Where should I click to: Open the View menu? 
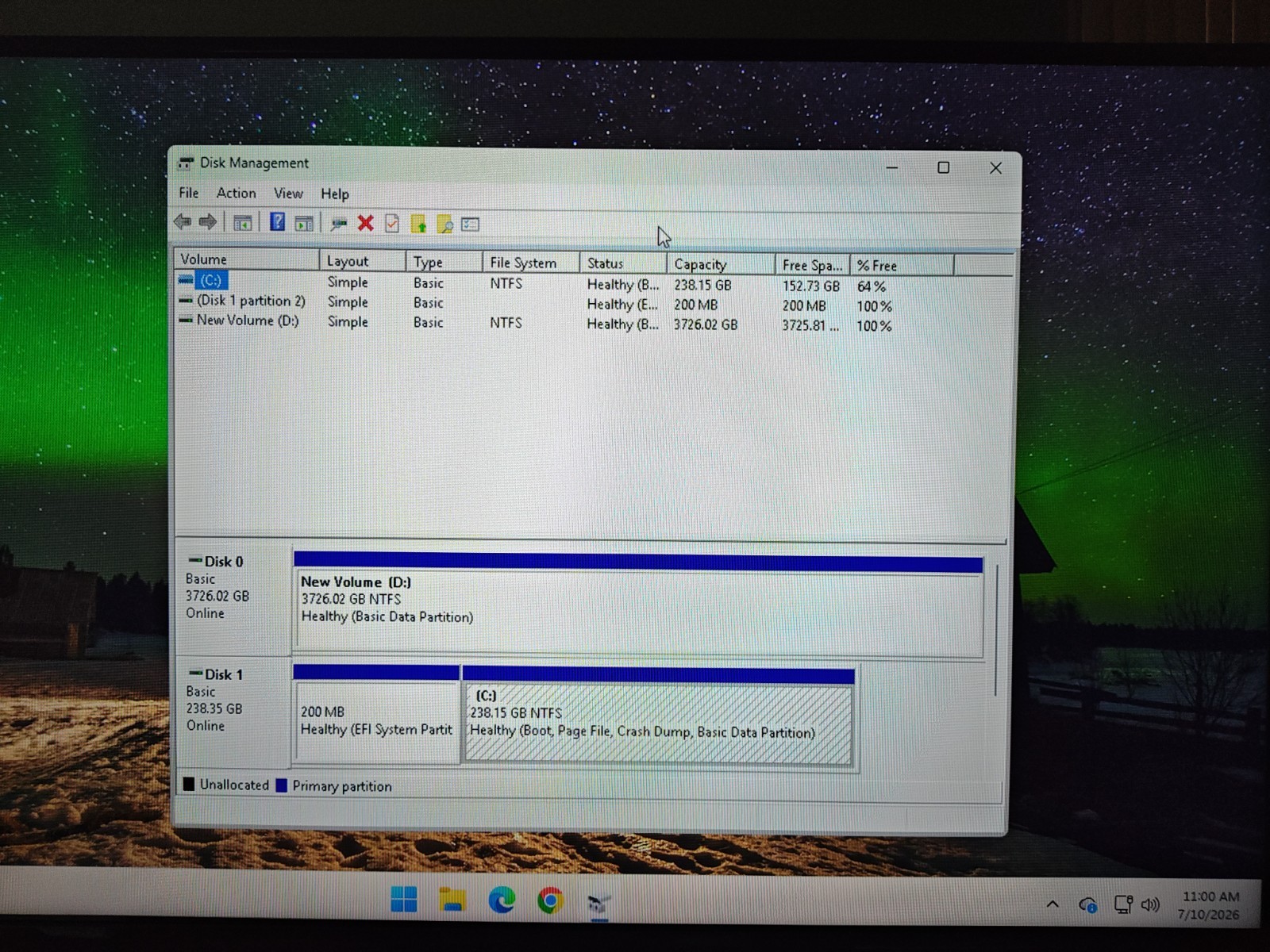288,194
